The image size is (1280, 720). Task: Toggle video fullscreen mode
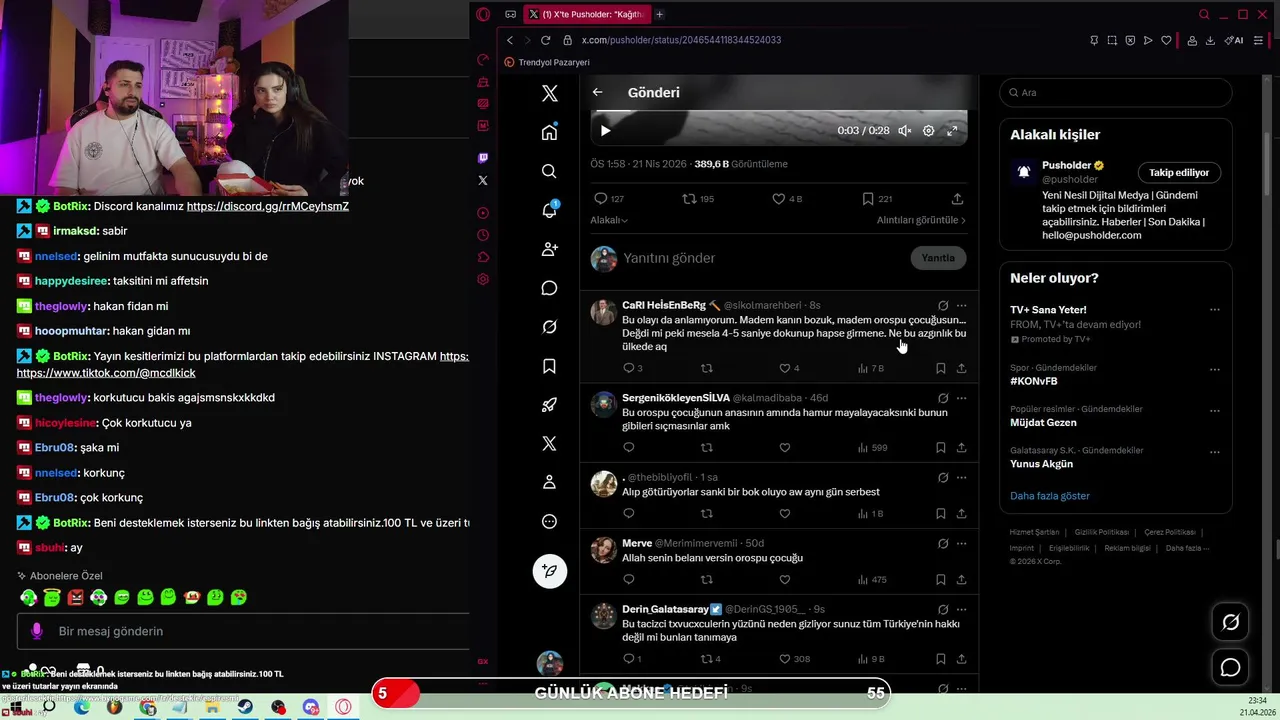coord(952,130)
